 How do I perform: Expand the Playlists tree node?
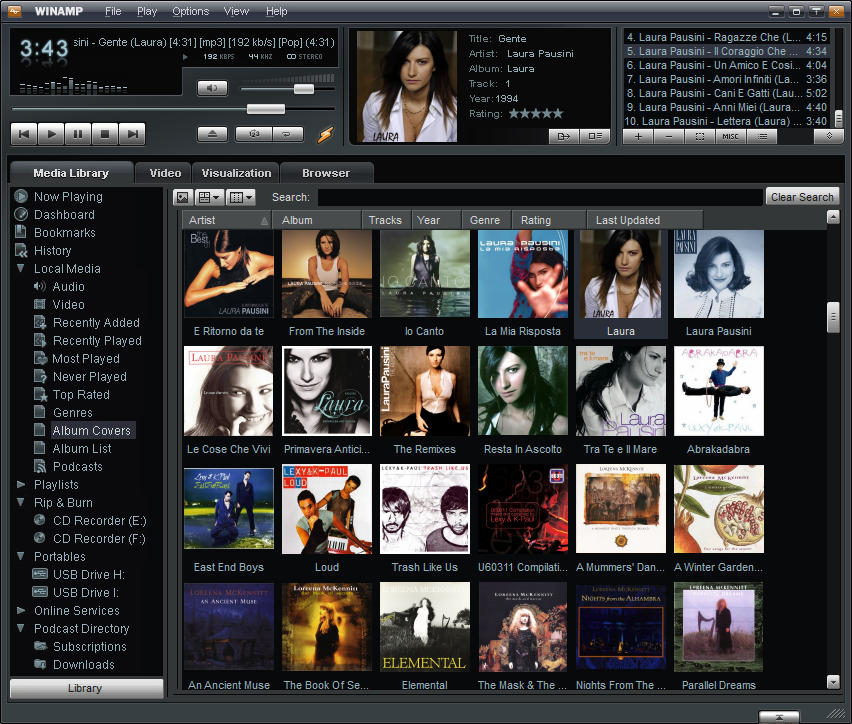pos(21,484)
